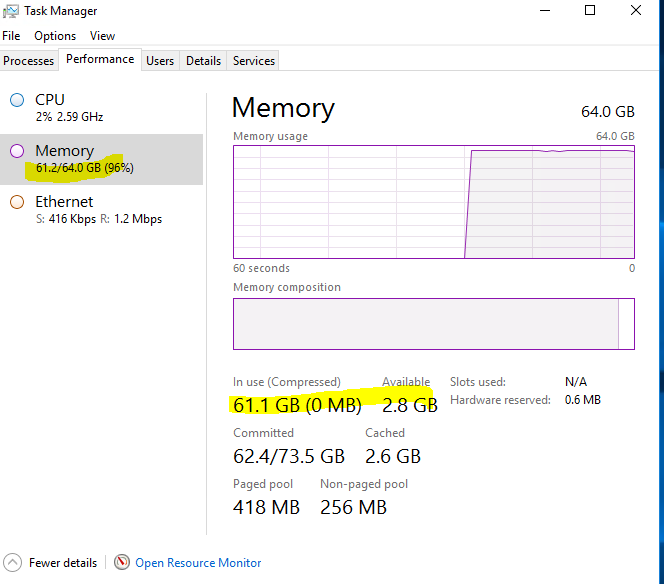
Task: Open the Options menu
Action: (55, 36)
